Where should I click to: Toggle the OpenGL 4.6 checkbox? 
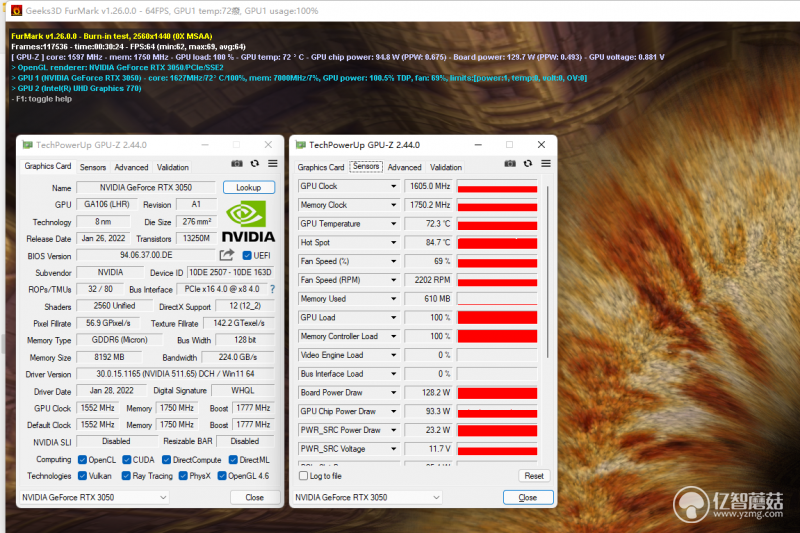click(x=222, y=476)
